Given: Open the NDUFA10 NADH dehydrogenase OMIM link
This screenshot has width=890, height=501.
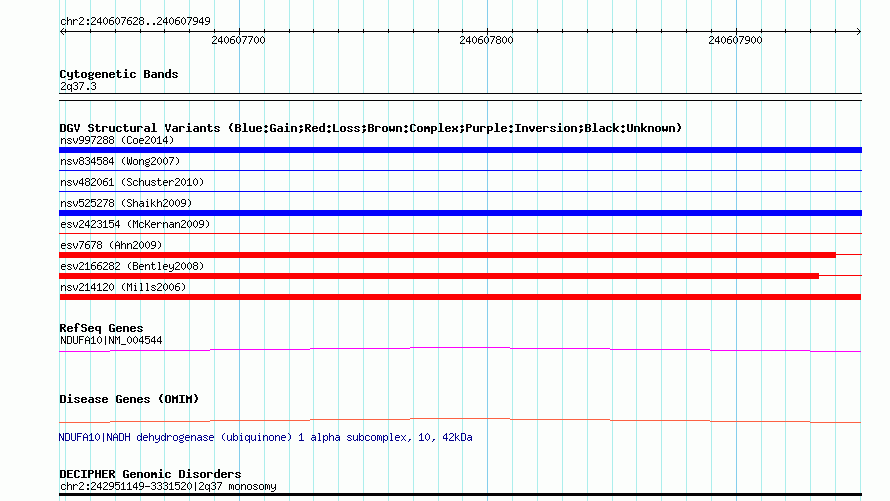Looking at the screenshot, I should [265, 437].
